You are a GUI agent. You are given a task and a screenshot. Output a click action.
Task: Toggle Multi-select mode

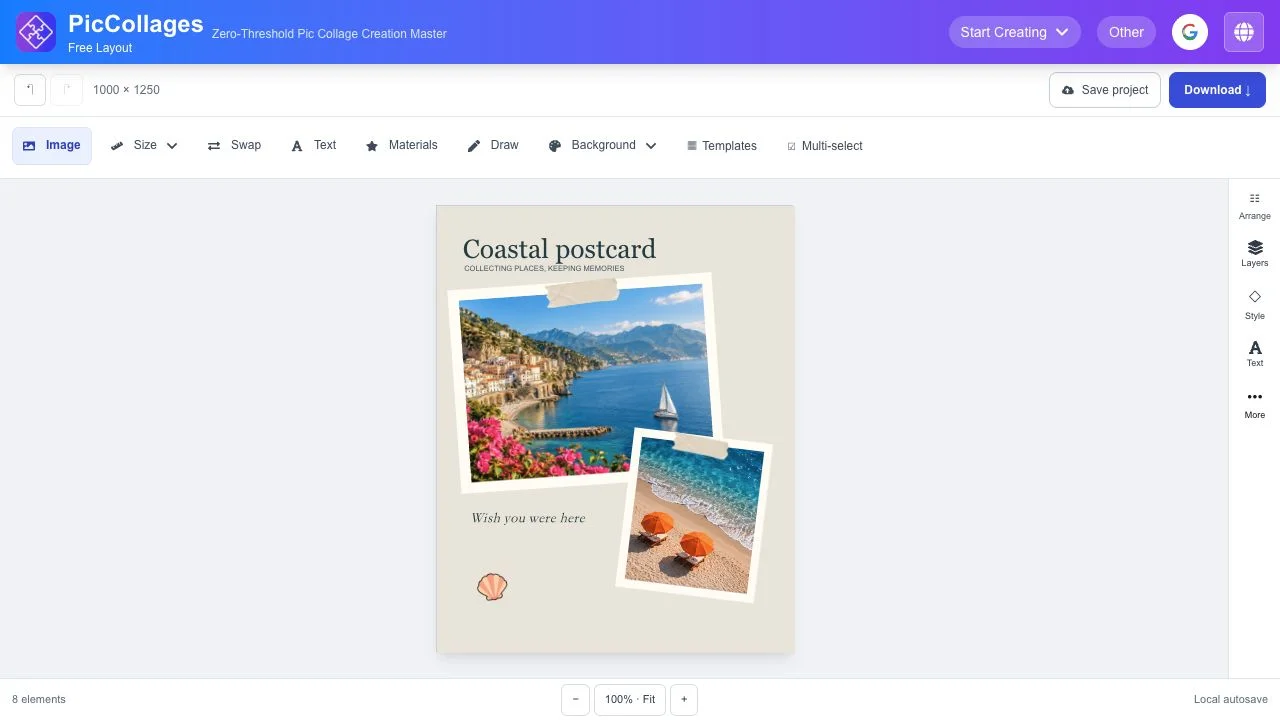825,146
